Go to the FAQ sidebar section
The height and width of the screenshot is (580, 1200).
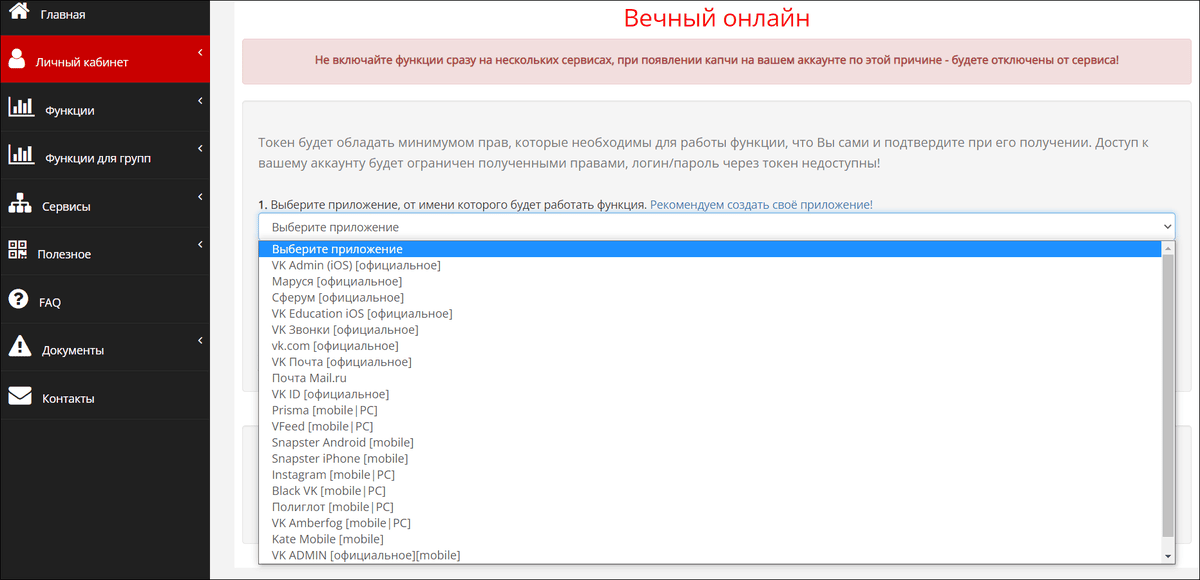pyautogui.click(x=105, y=301)
